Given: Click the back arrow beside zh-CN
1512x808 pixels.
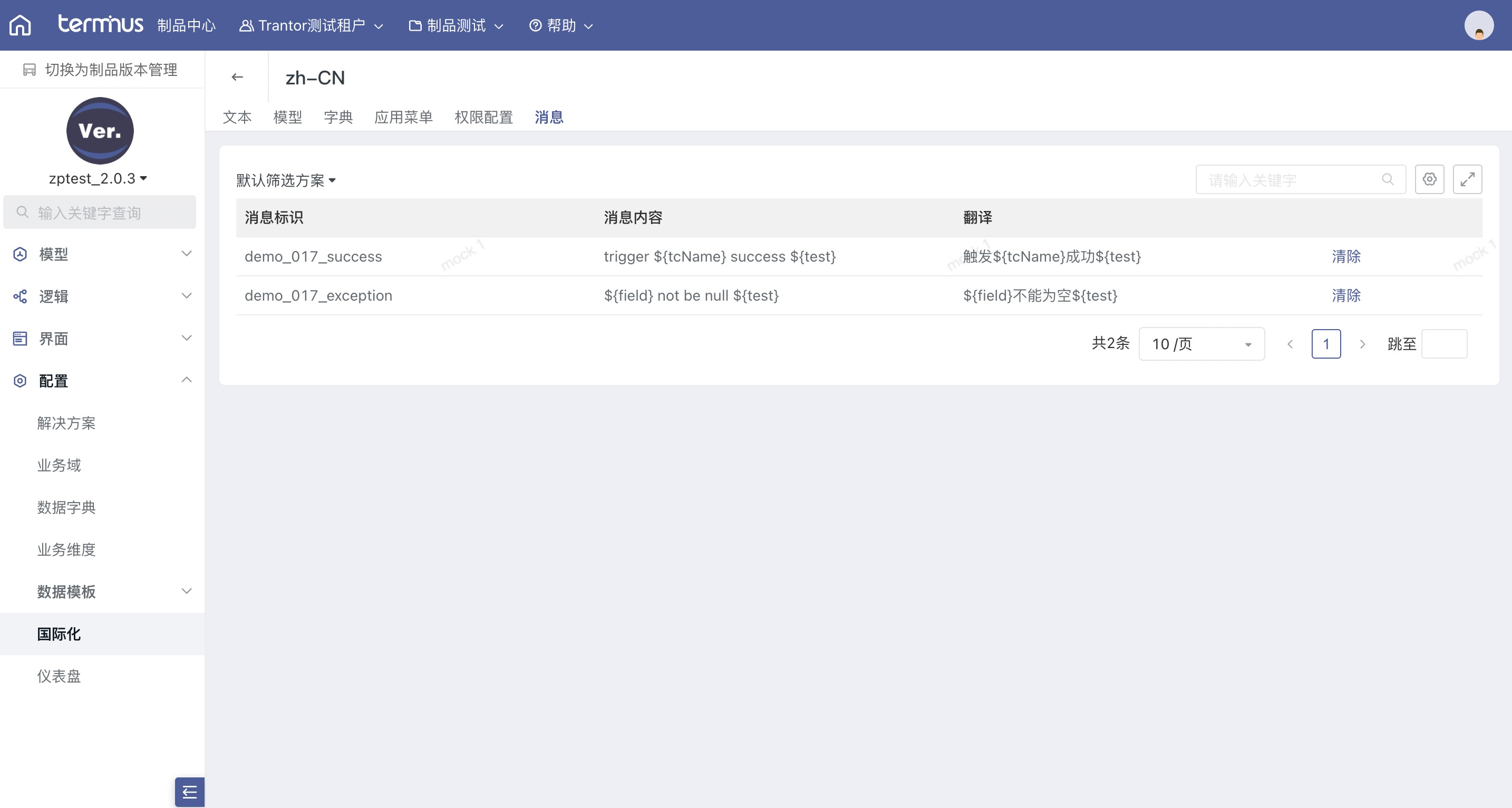Looking at the screenshot, I should click(237, 77).
